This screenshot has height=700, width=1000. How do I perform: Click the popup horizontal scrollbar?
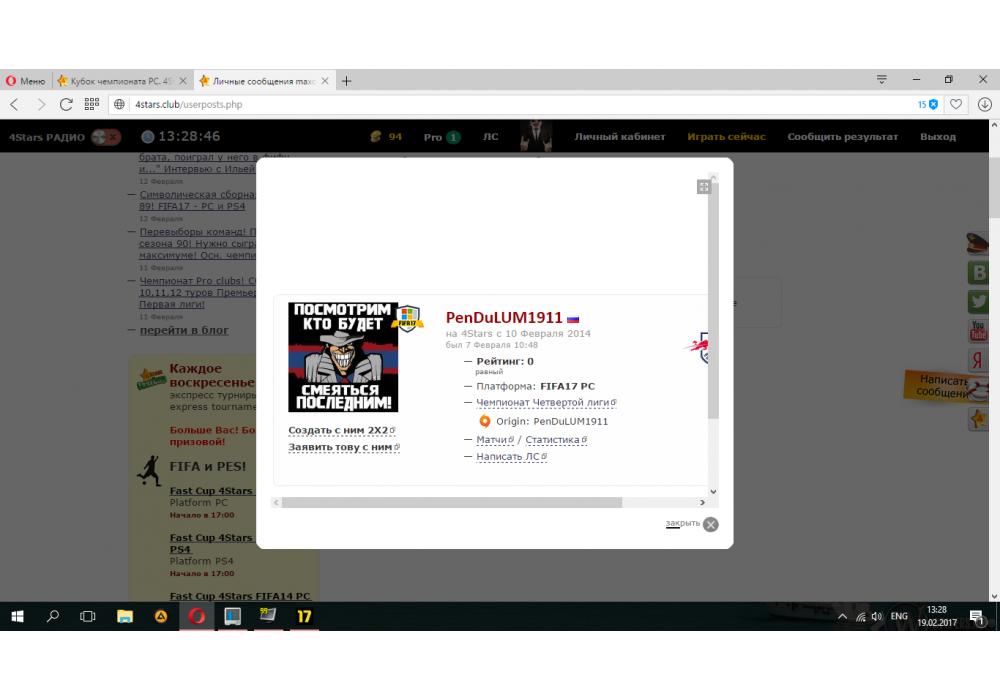point(450,503)
